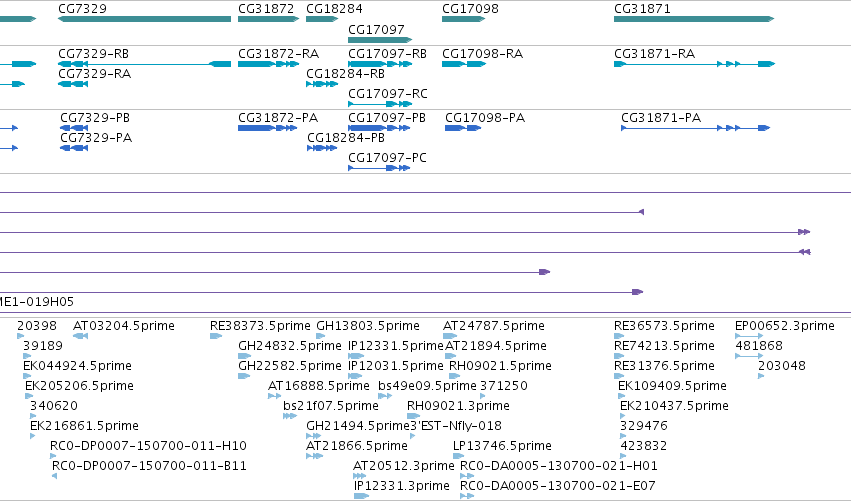Select the CG31871 gene name label
This screenshot has height=501, width=851.
[642, 9]
